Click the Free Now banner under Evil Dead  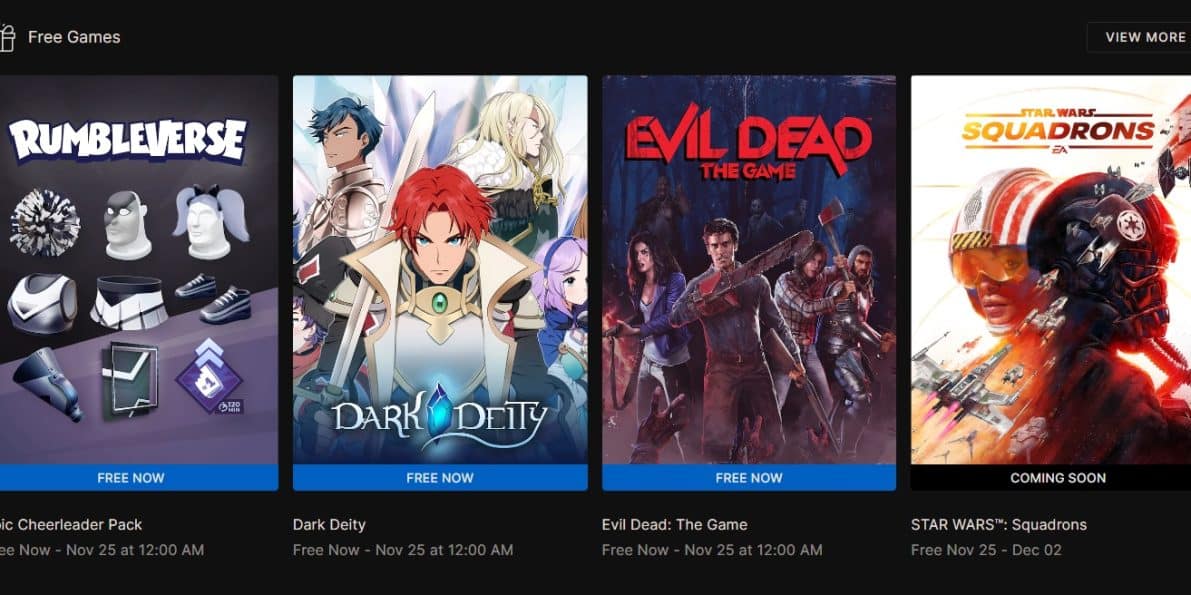[x=749, y=478]
